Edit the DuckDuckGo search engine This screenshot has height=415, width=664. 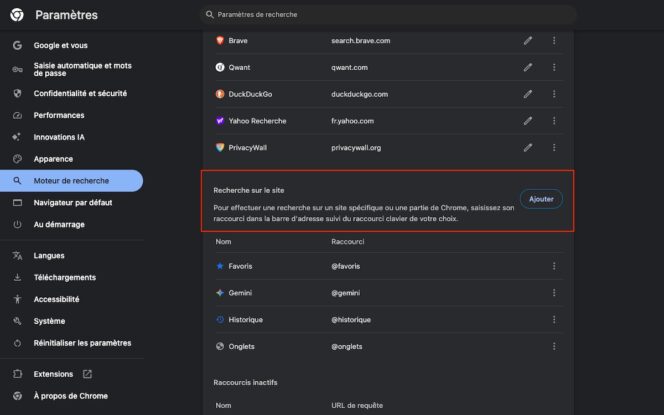[528, 94]
